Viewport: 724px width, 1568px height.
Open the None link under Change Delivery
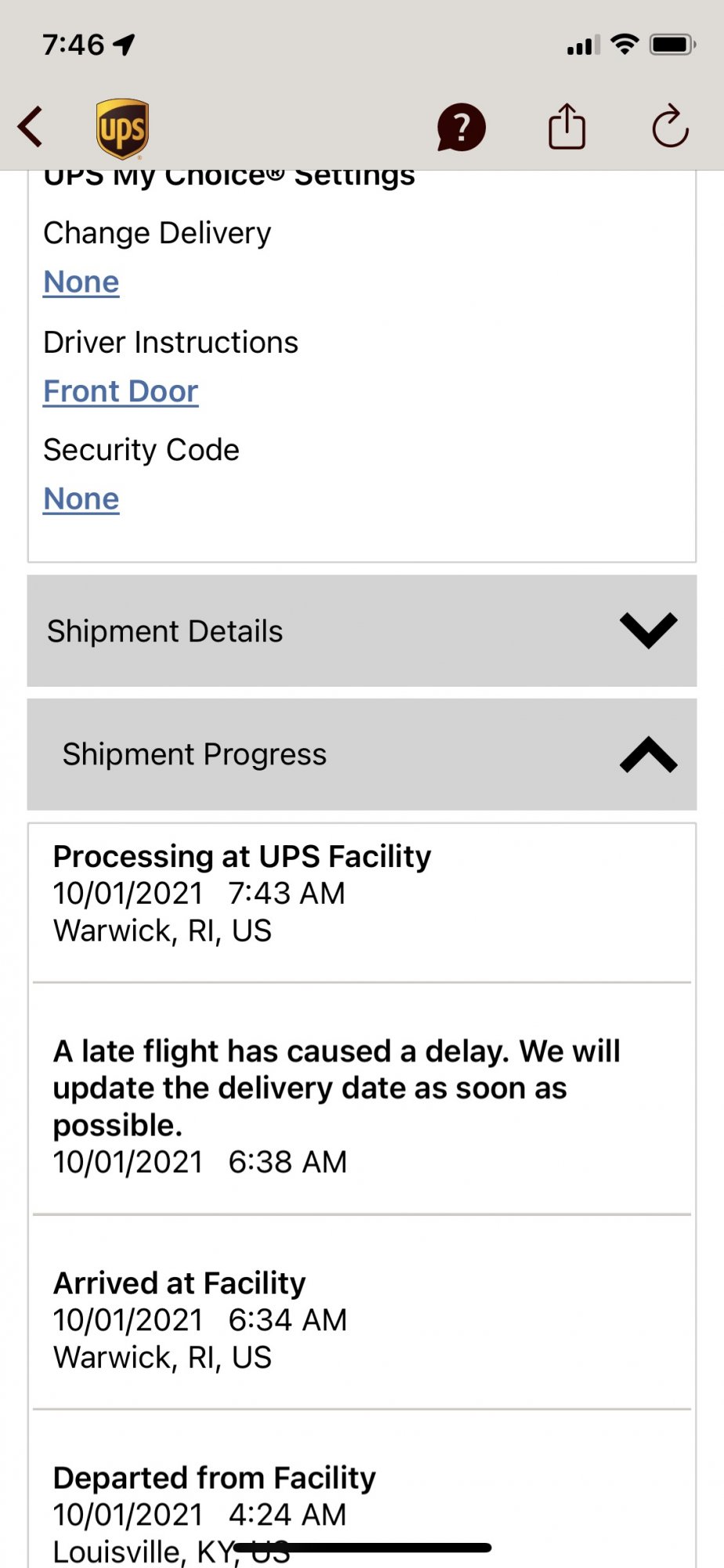(81, 282)
